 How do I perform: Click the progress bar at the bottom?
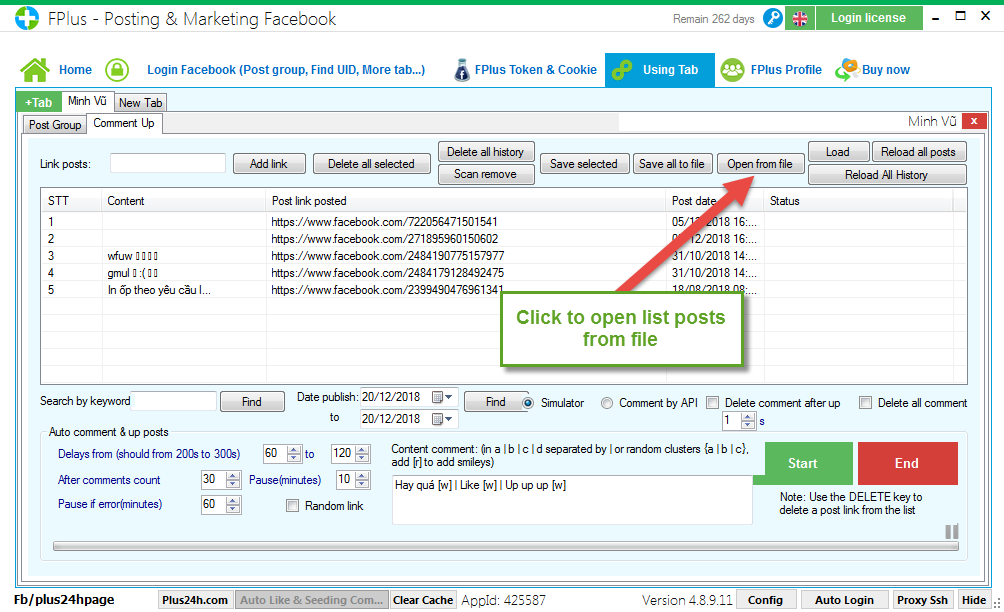(x=506, y=546)
